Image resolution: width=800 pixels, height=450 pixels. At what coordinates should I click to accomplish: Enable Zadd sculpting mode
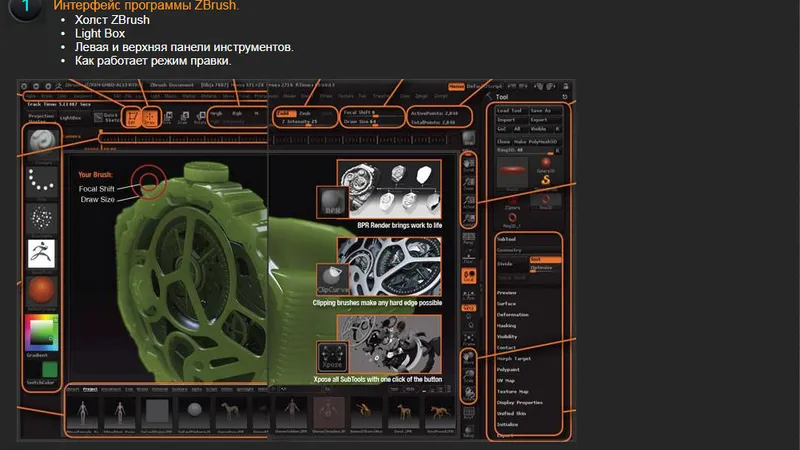tap(286, 114)
